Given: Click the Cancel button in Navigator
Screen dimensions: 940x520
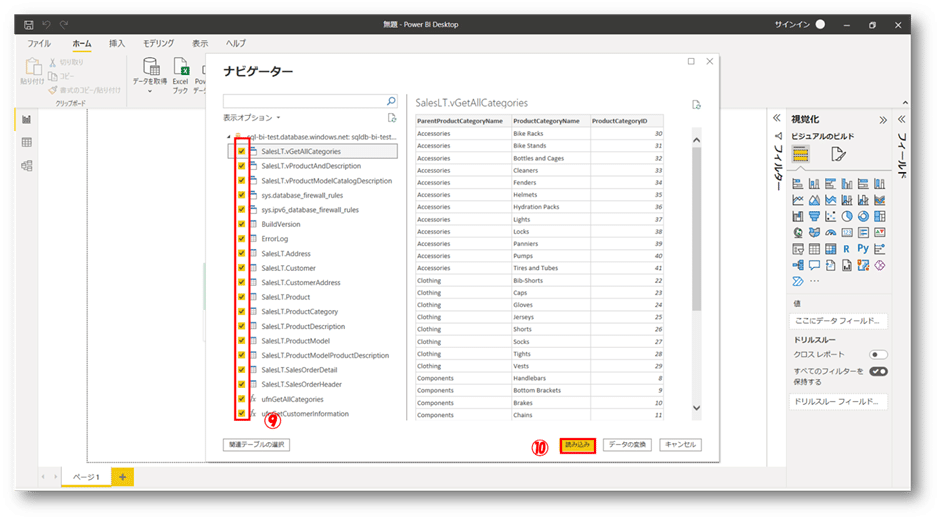Looking at the screenshot, I should [680, 445].
